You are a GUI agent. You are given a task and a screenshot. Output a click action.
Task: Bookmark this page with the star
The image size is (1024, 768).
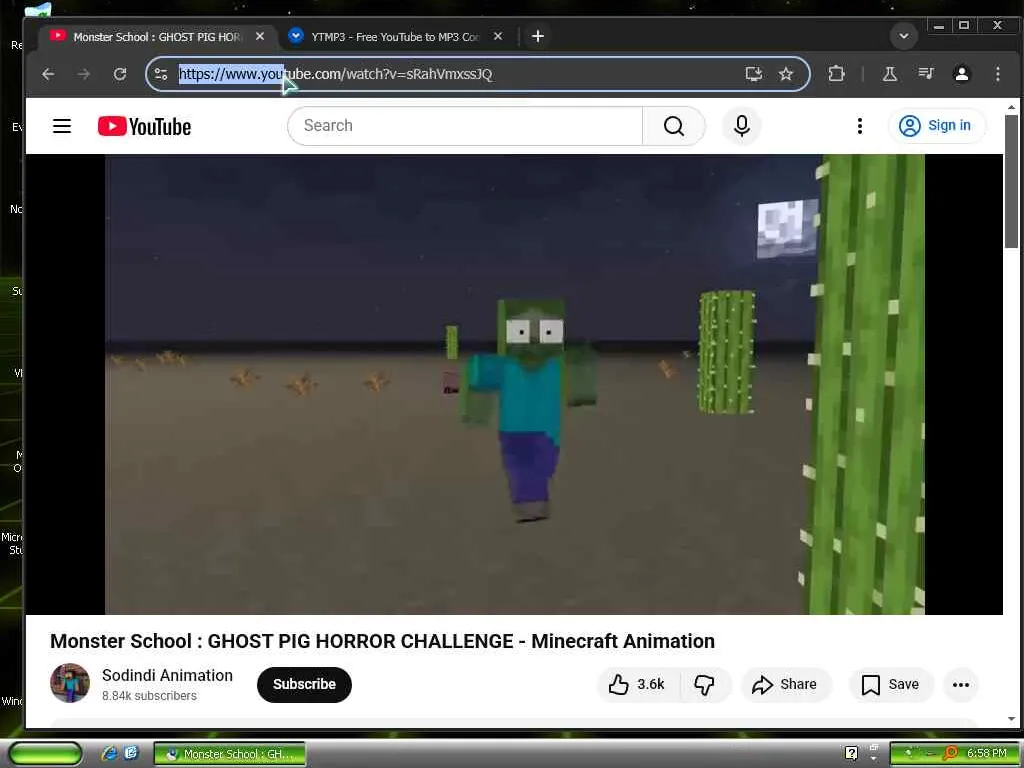[786, 74]
